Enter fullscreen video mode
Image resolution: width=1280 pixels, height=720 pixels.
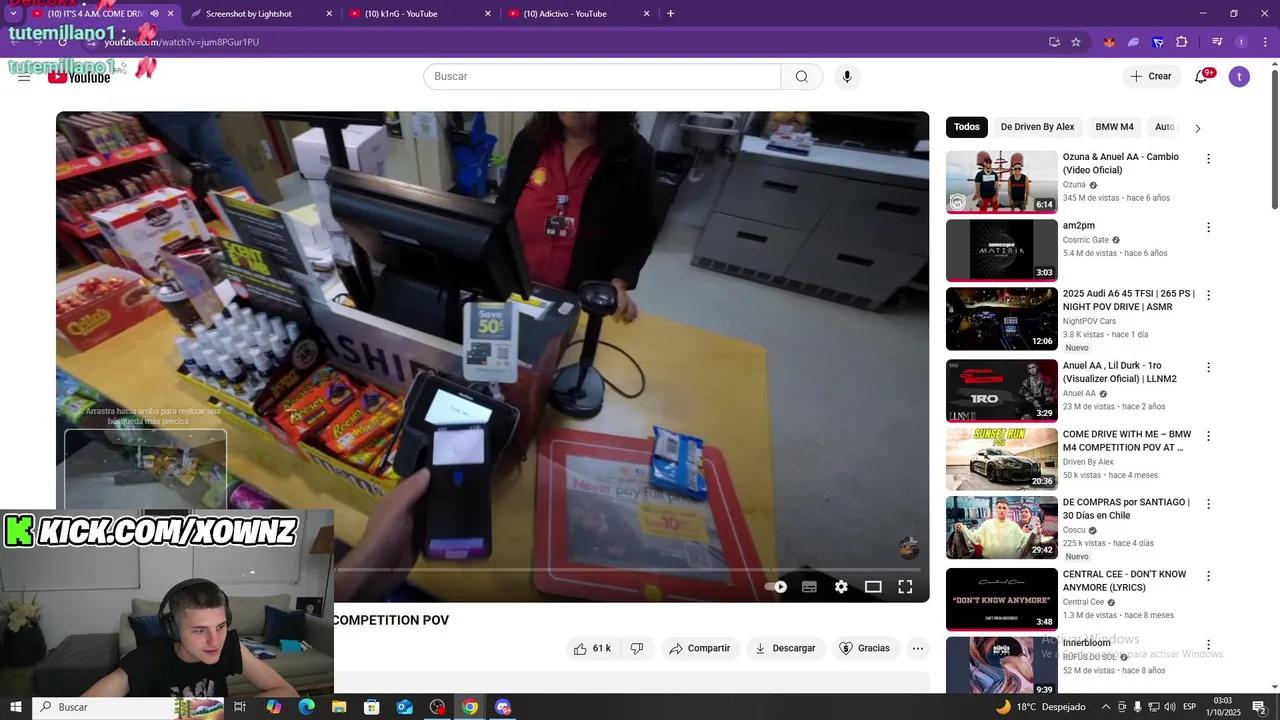(905, 587)
